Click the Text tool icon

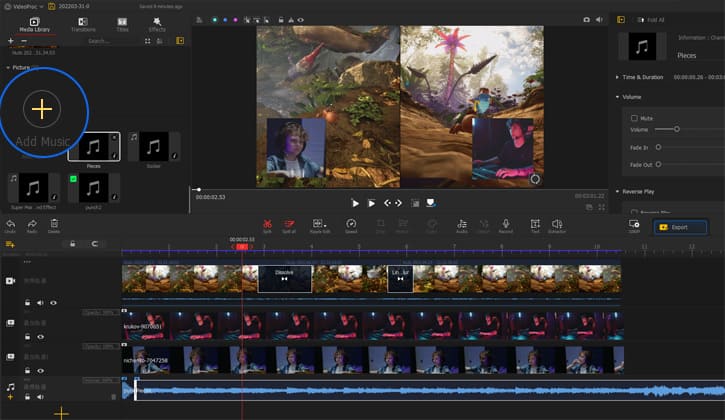536,225
